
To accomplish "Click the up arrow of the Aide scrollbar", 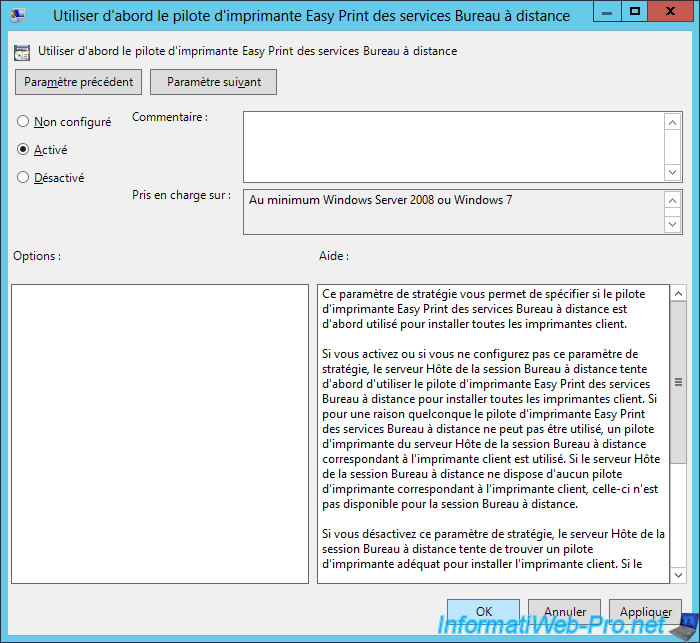I will (678, 293).
